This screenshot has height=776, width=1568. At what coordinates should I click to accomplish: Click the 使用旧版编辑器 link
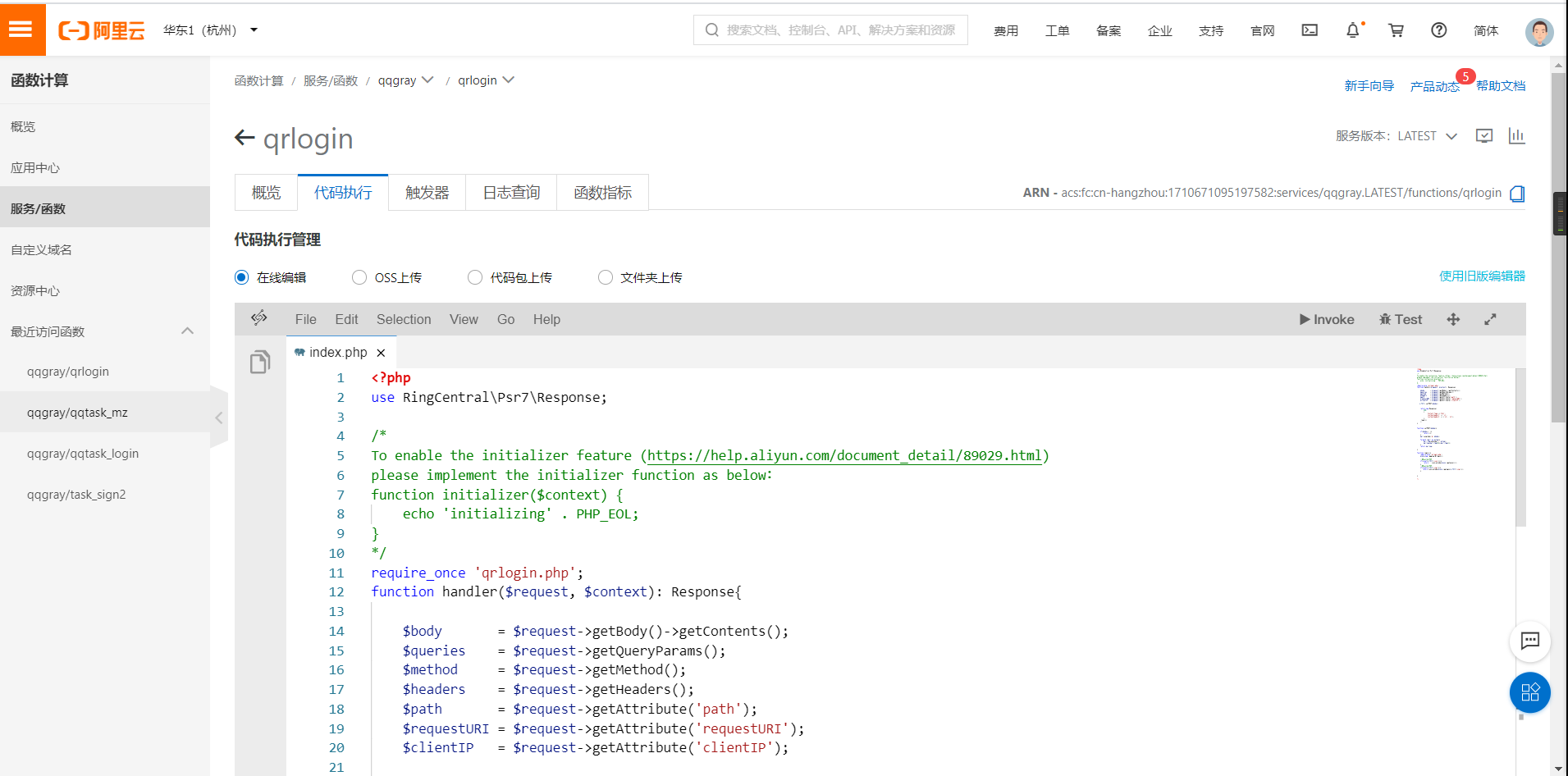tap(1482, 276)
